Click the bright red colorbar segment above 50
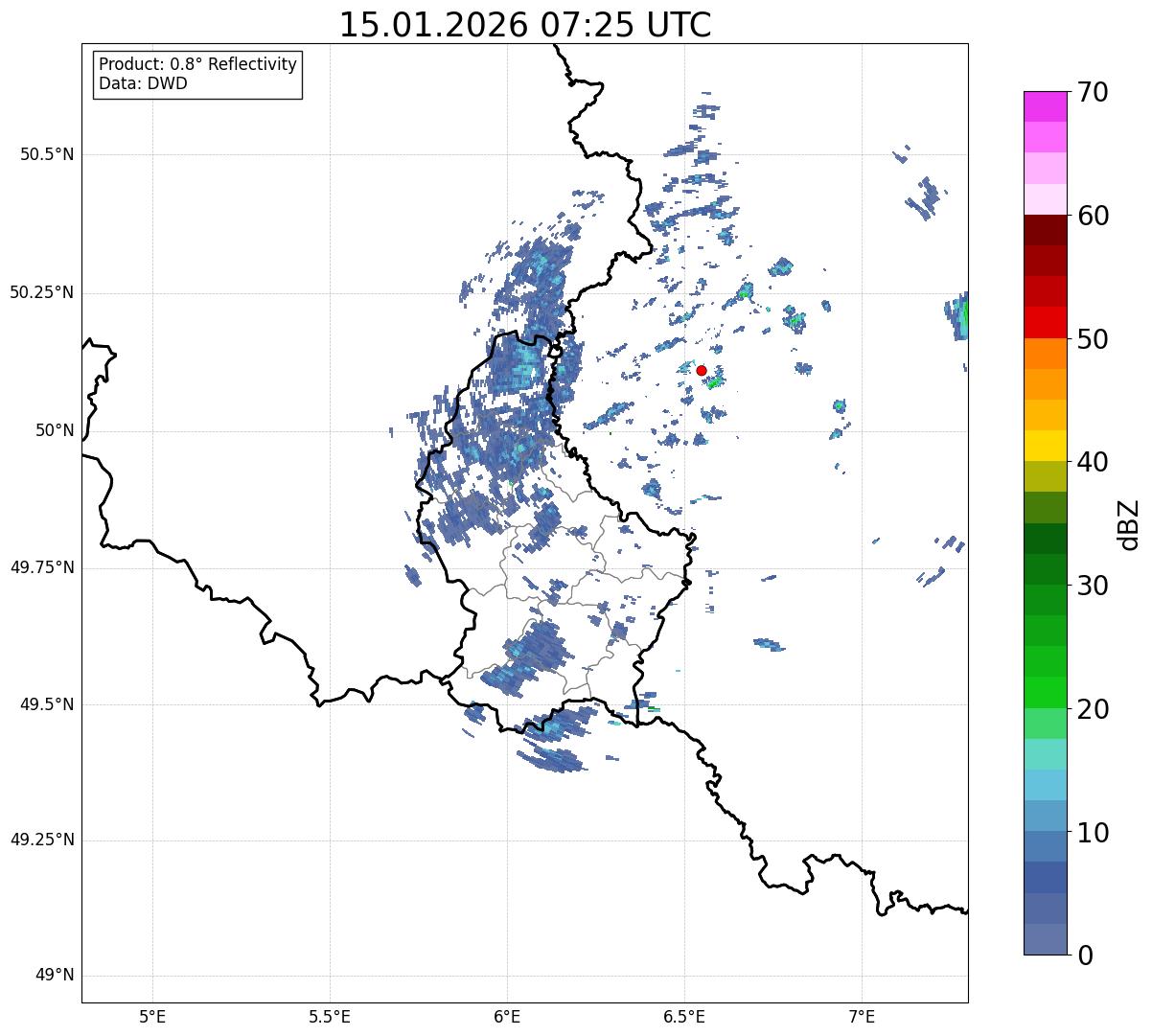This screenshot has width=1152, height=1036. (1045, 323)
